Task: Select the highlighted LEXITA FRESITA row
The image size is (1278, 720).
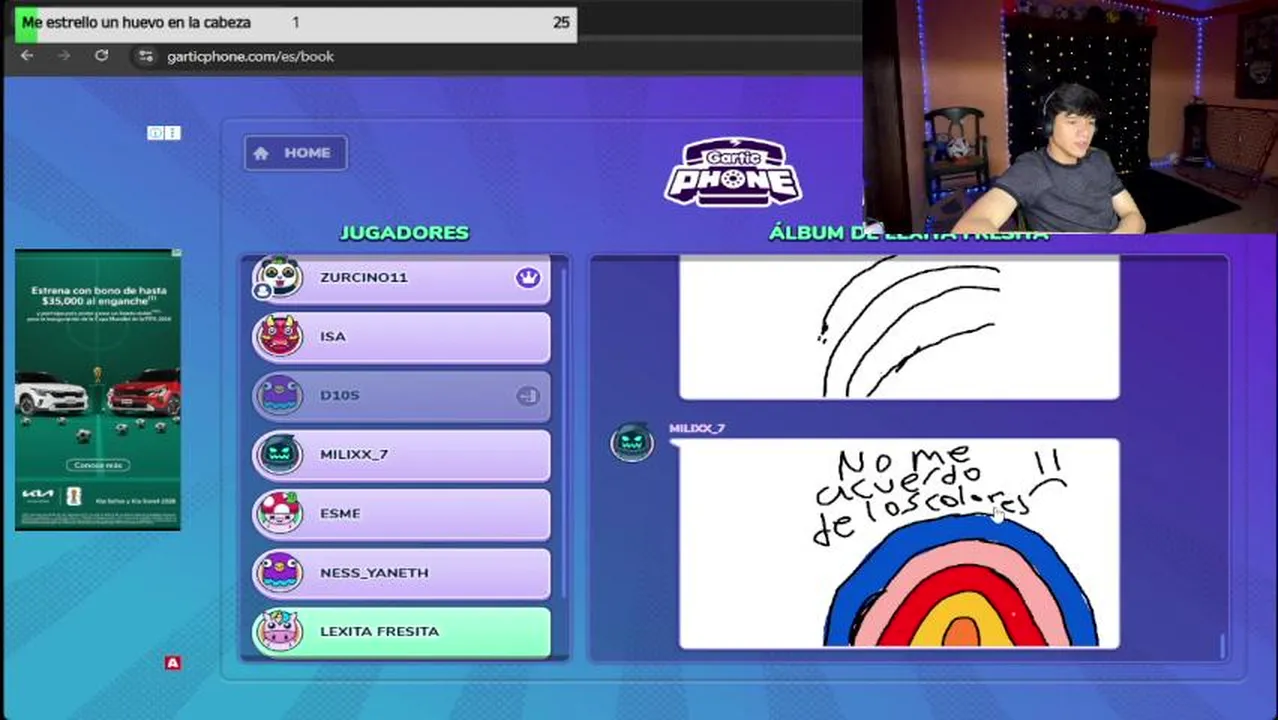Action: pyautogui.click(x=401, y=632)
